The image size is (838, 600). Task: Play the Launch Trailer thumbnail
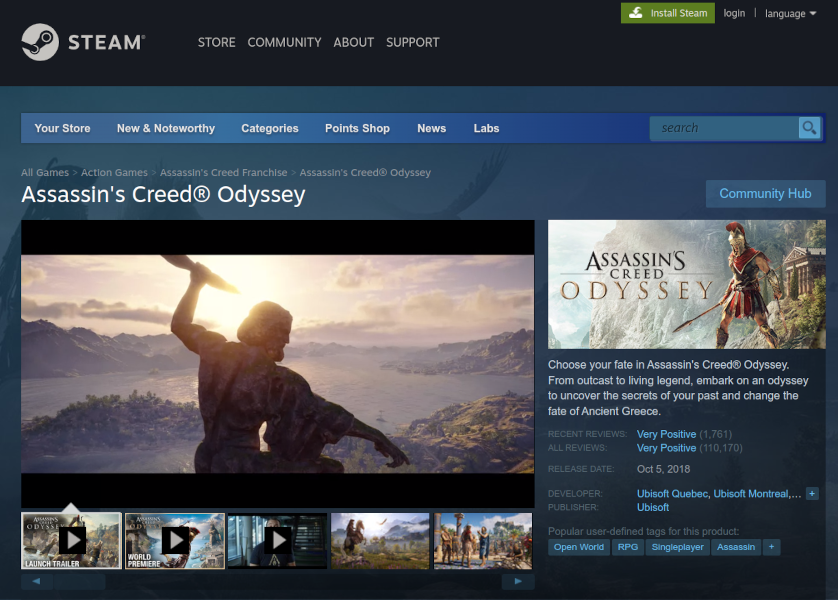72,541
